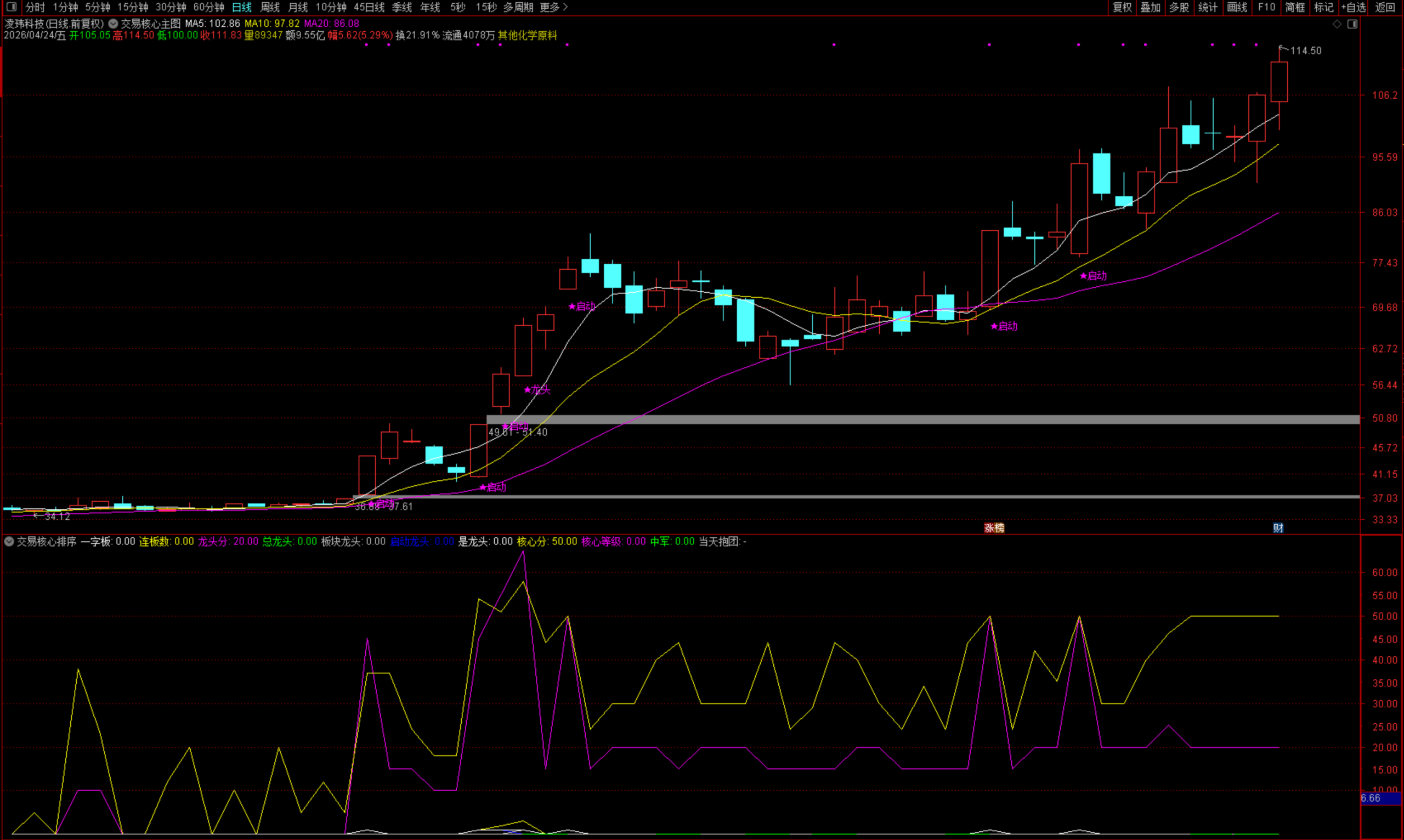Expand the 交易核心主图 indicator dropdown
The image size is (1404, 840).
pos(113,24)
